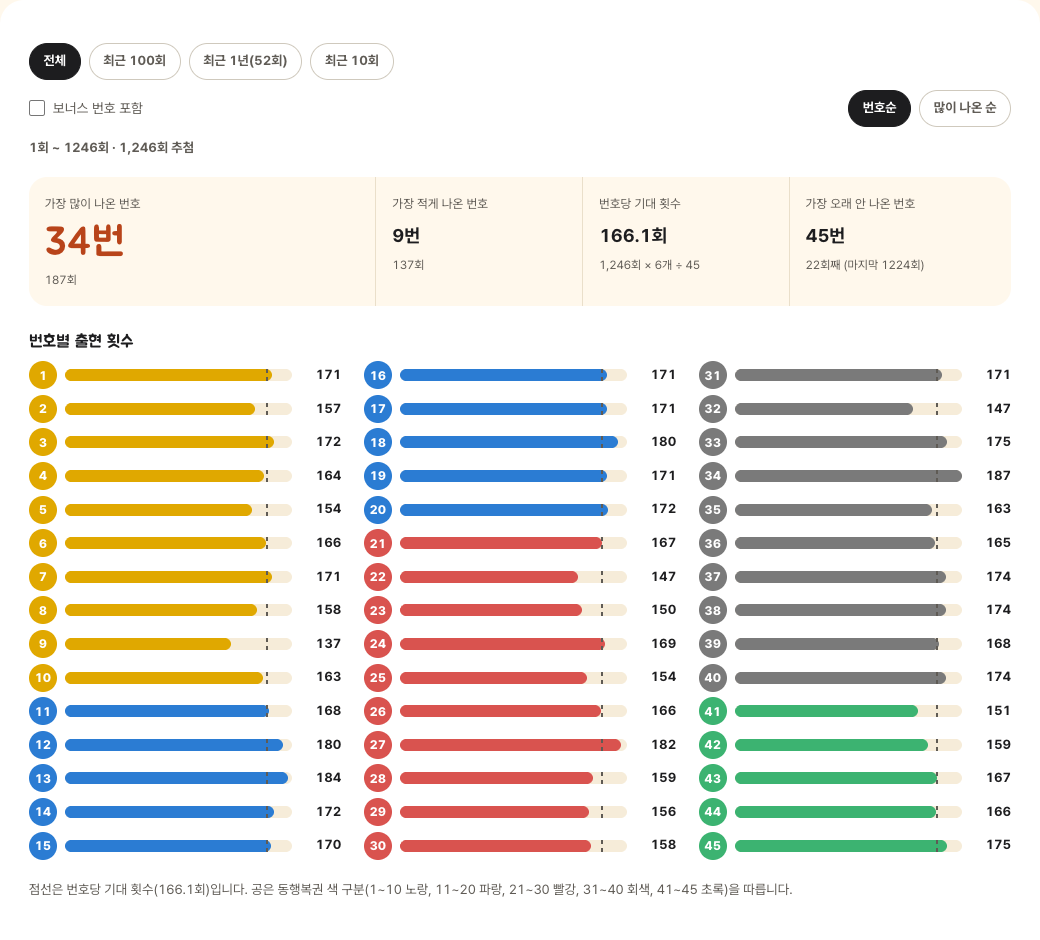Viewport: 1040px width, 940px height.
Task: Click the frequency bar for number 42
Action: (848, 745)
